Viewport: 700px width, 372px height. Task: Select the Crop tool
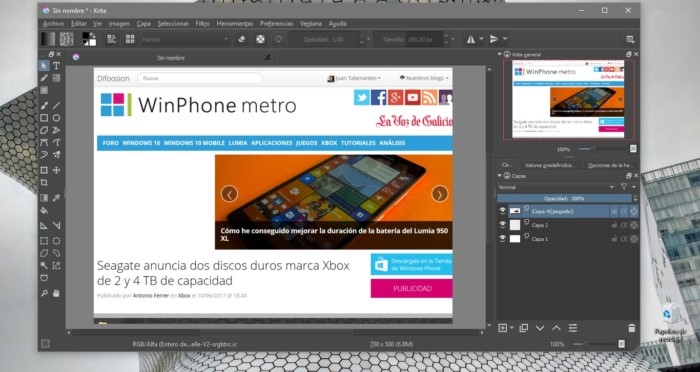click(44, 182)
